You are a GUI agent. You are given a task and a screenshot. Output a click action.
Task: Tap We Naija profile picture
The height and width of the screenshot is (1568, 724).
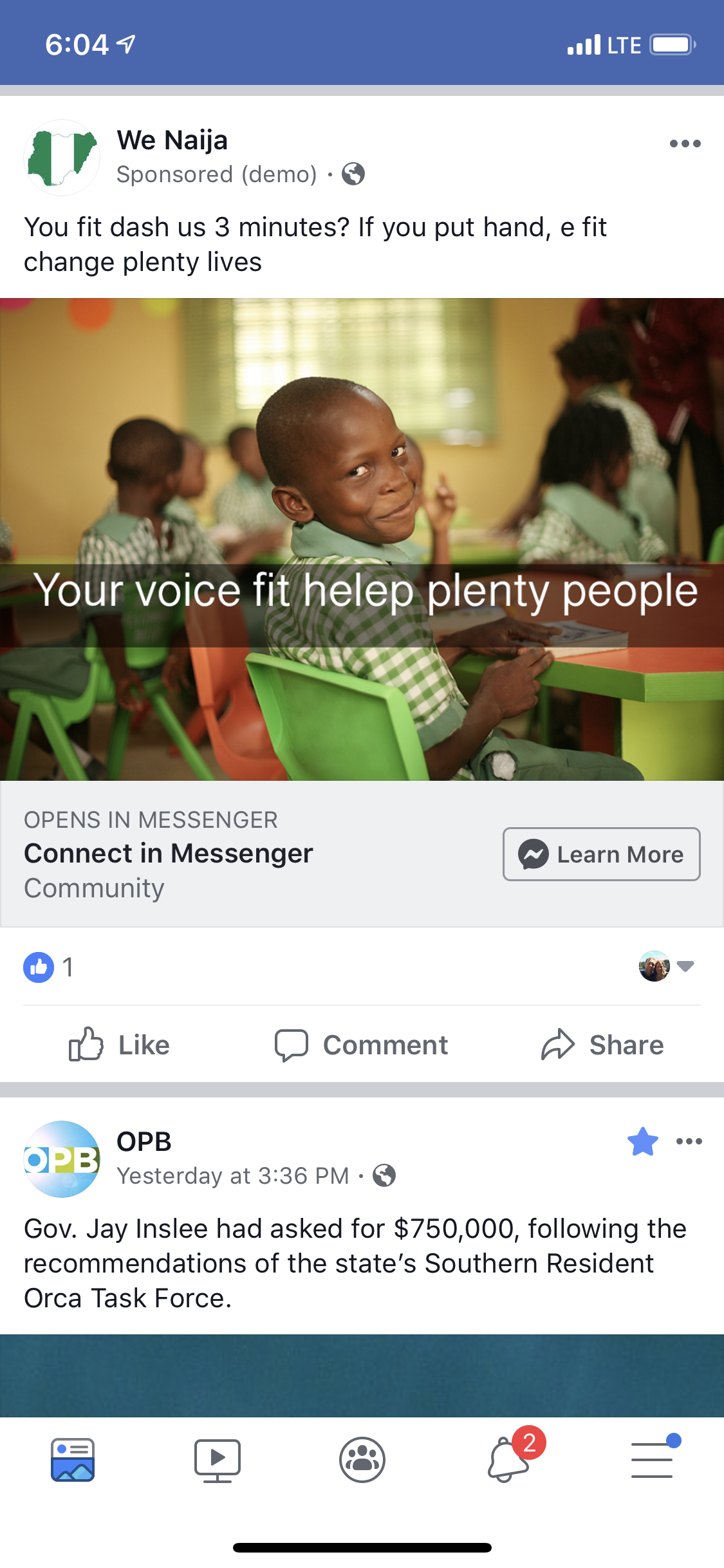coord(62,158)
